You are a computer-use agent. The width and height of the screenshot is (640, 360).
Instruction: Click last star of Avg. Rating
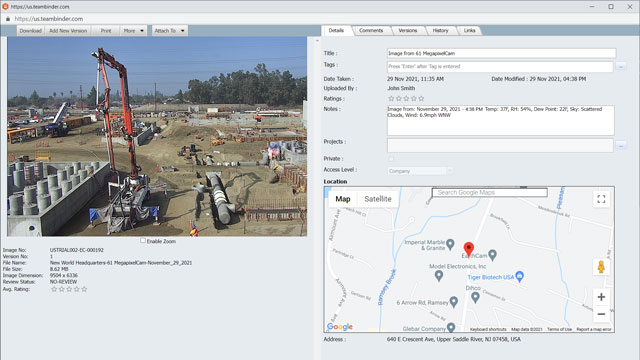[84, 289]
